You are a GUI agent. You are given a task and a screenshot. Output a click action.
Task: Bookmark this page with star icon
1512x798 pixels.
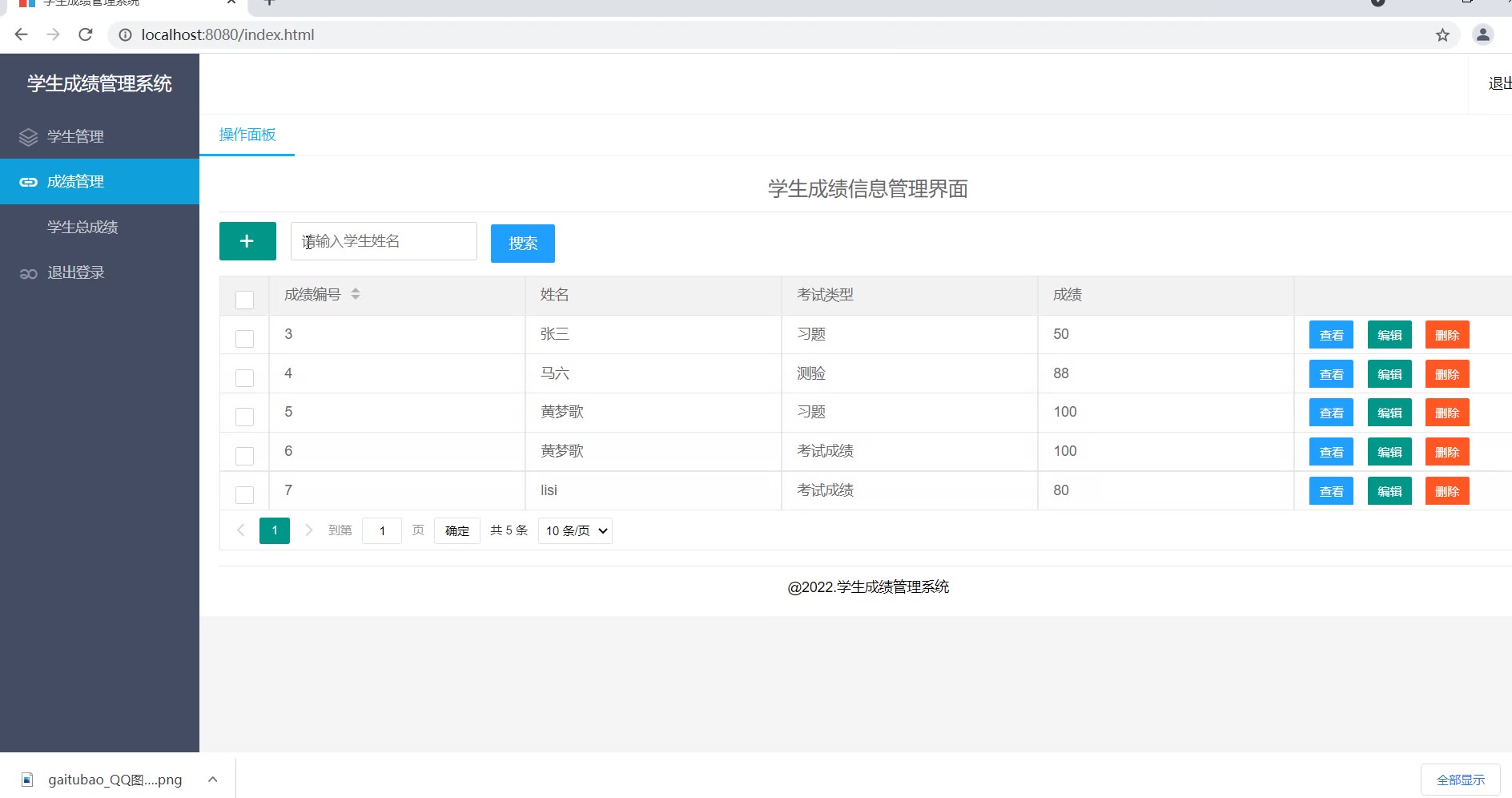click(x=1442, y=34)
